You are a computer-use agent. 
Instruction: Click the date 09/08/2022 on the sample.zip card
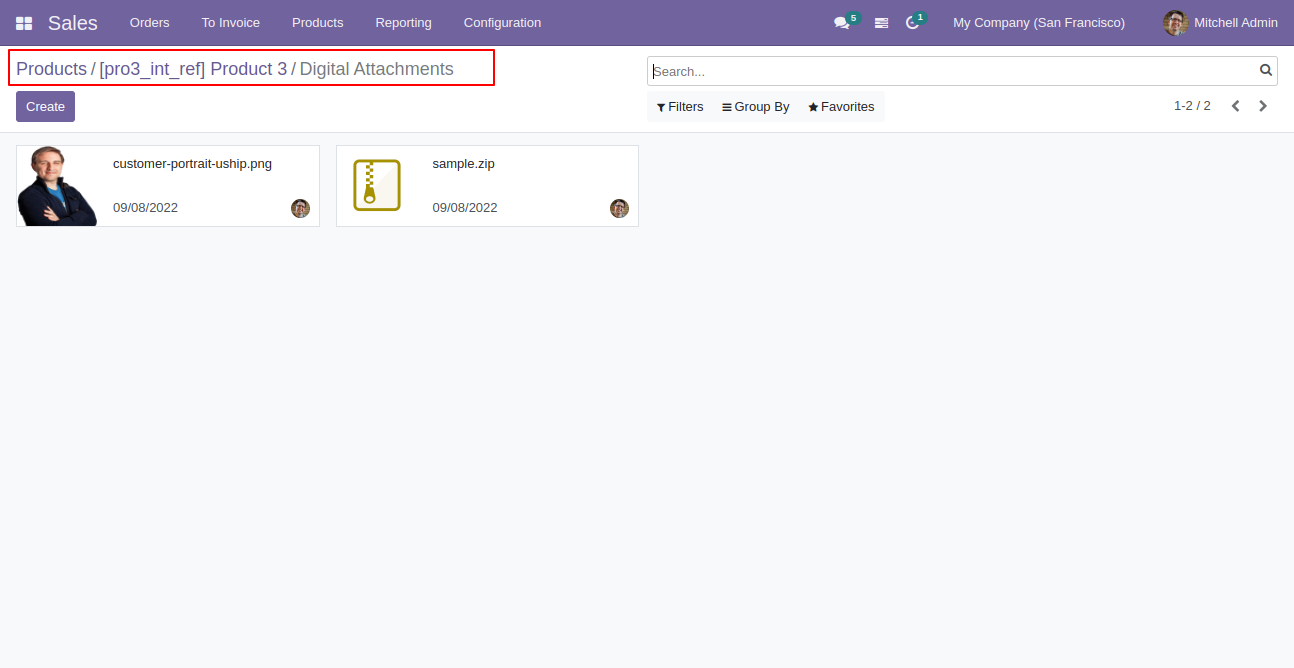465,208
